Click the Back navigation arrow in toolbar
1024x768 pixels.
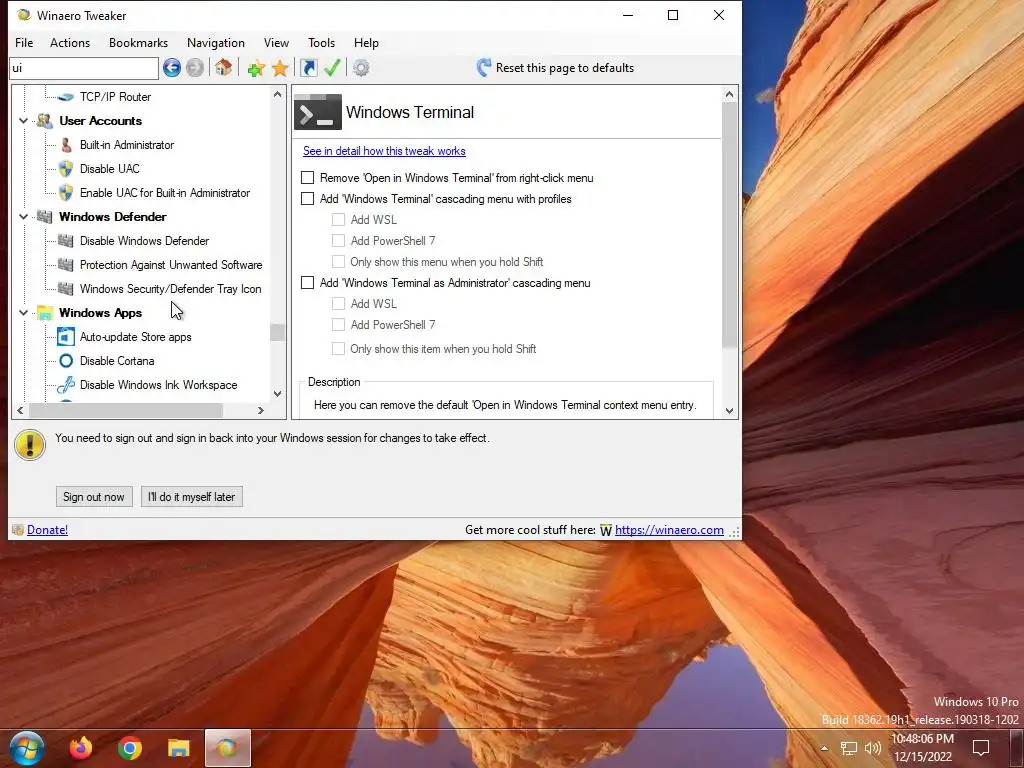[172, 67]
